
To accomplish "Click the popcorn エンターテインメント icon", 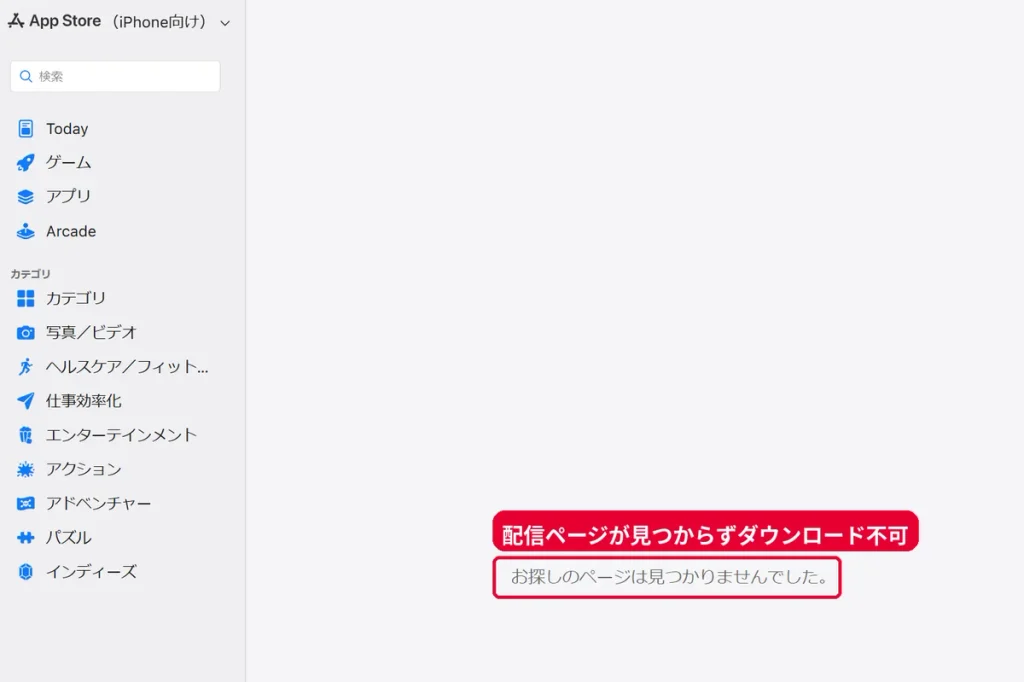I will tap(25, 435).
